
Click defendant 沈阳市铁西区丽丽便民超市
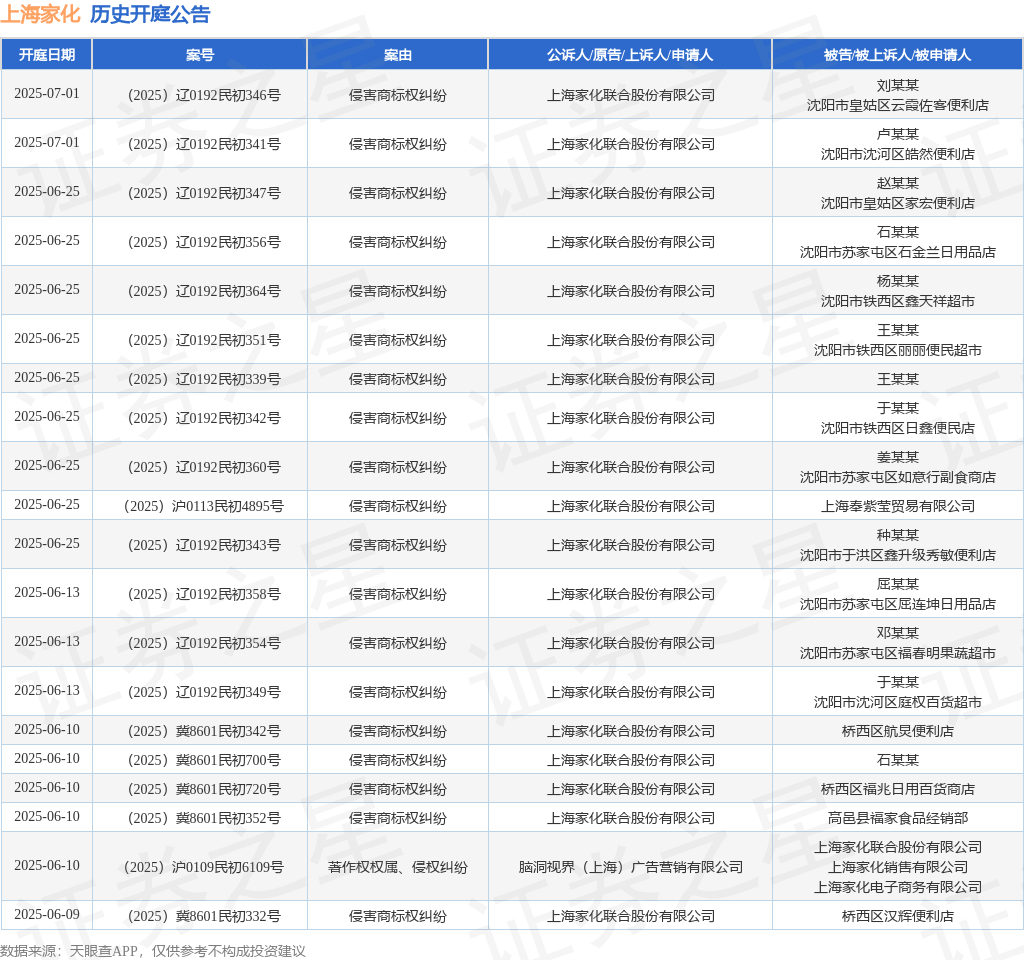(x=897, y=350)
